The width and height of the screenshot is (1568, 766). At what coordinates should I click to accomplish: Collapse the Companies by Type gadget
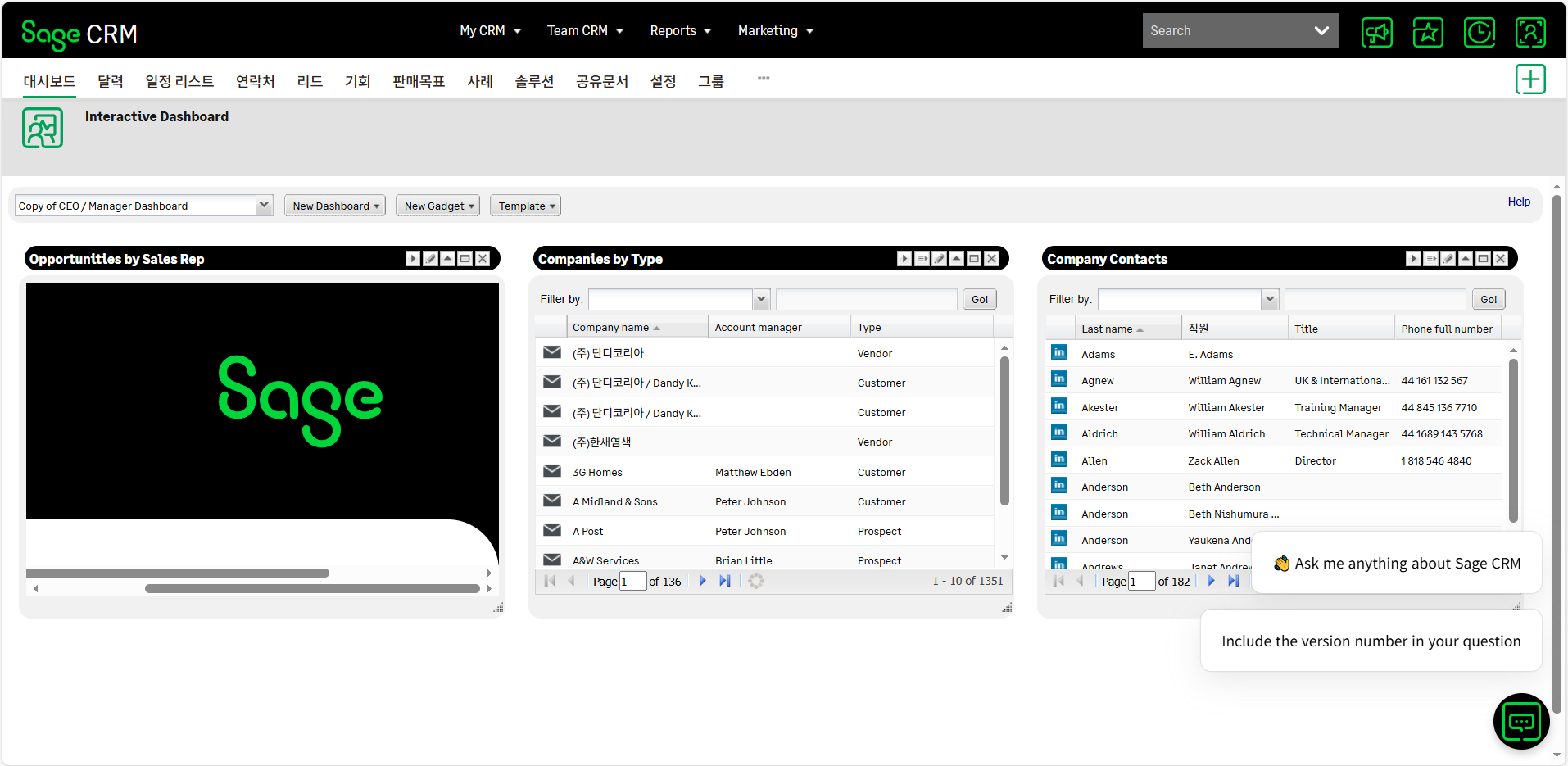(x=956, y=259)
